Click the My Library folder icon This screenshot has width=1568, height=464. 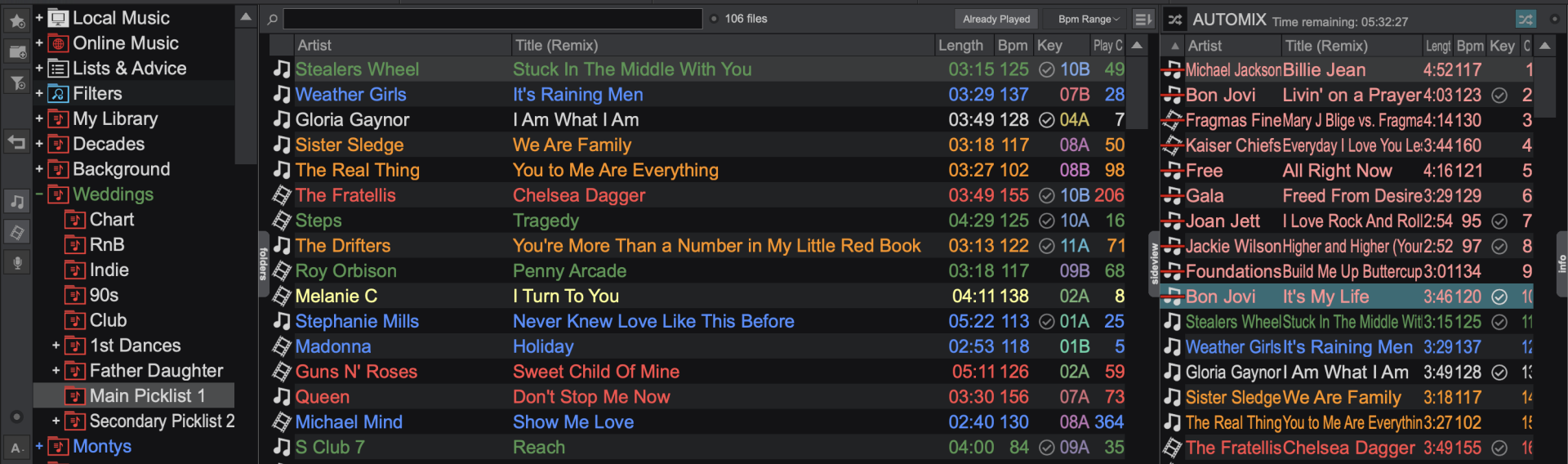coord(58,119)
